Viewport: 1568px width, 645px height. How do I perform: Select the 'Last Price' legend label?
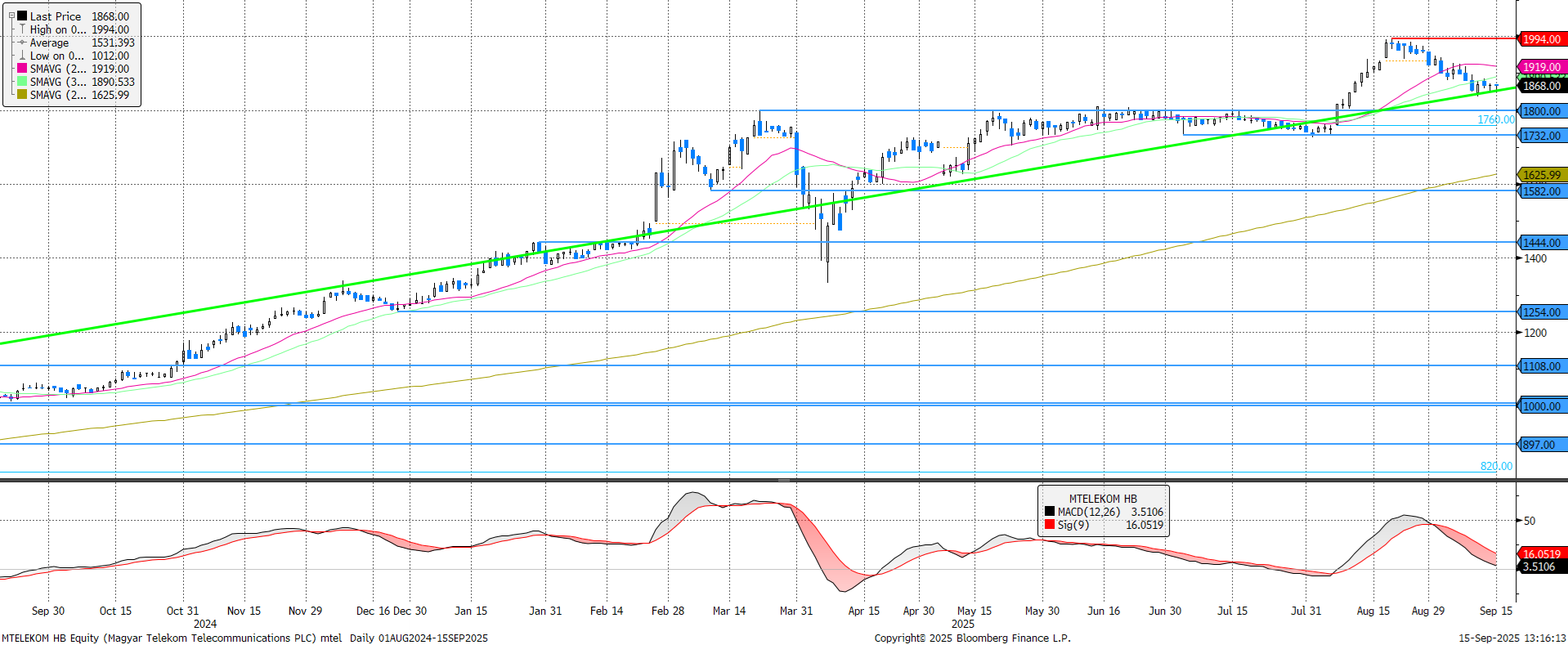(x=56, y=16)
